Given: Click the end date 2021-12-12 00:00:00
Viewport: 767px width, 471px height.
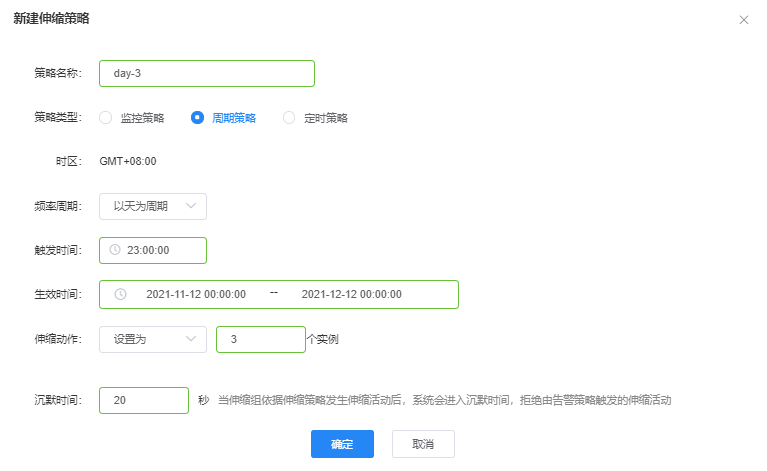Looking at the screenshot, I should 351,294.
